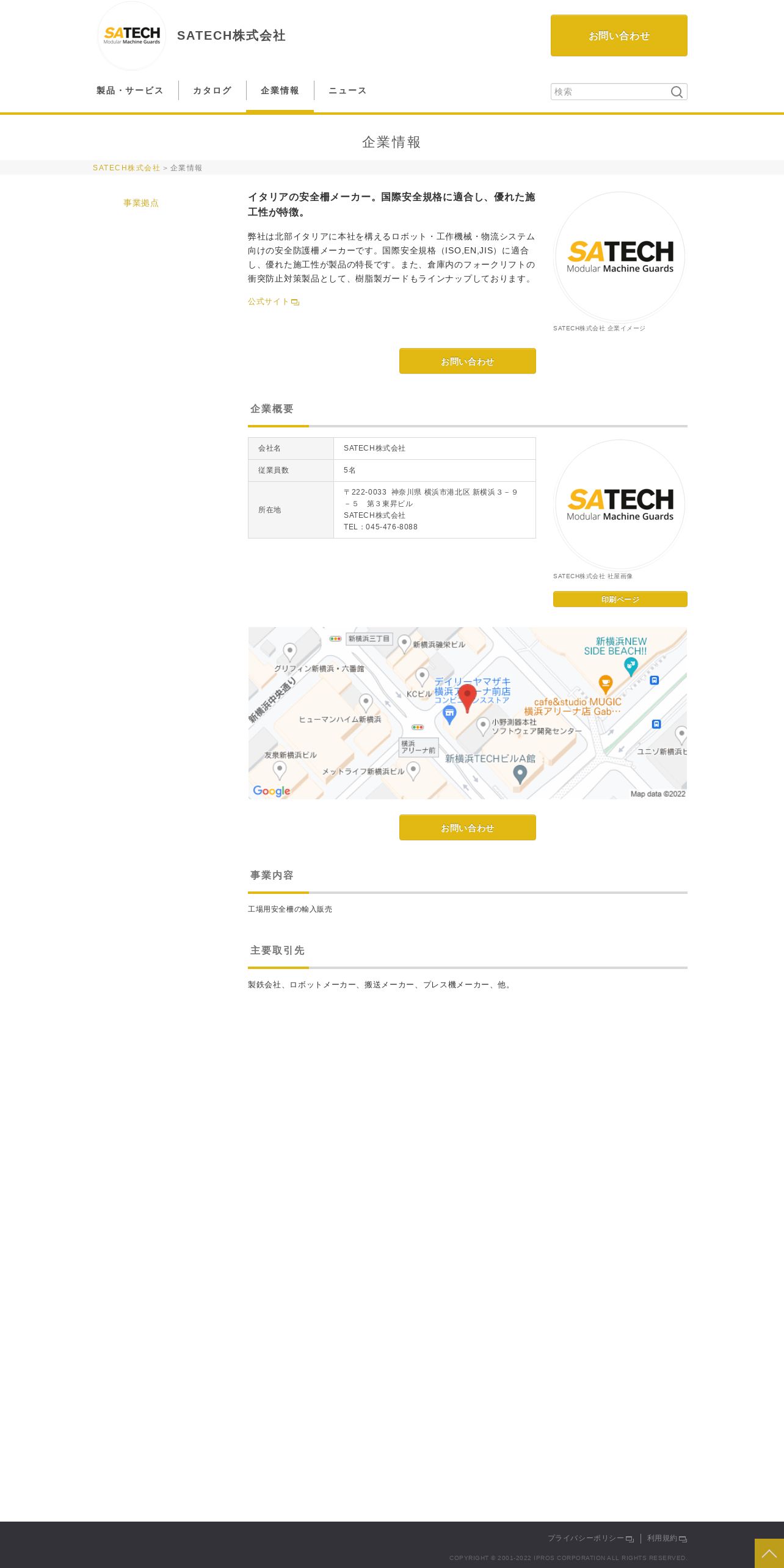Click the デイリーヤマザキ store marker on the map

[449, 714]
